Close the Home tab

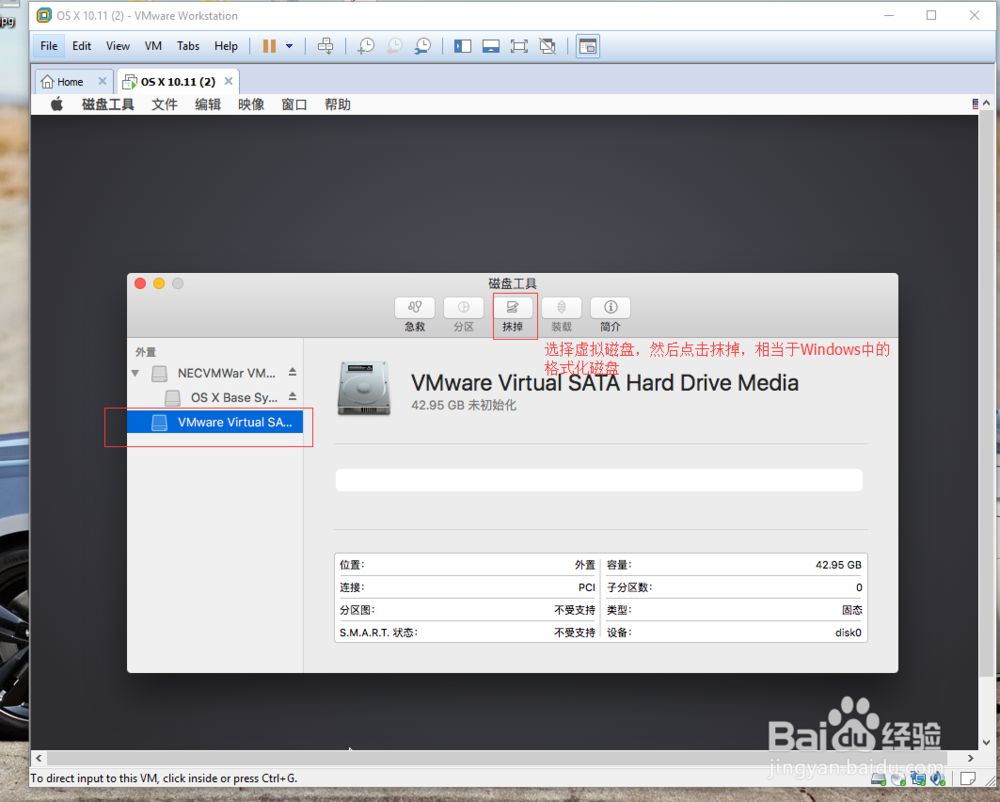coord(102,81)
